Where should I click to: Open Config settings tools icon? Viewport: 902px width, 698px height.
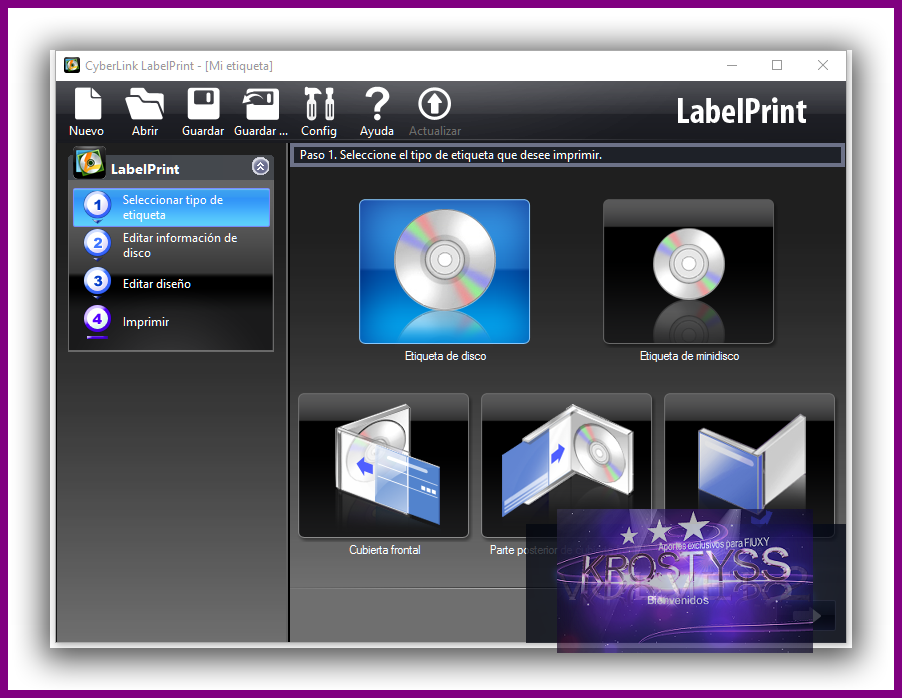tap(319, 112)
